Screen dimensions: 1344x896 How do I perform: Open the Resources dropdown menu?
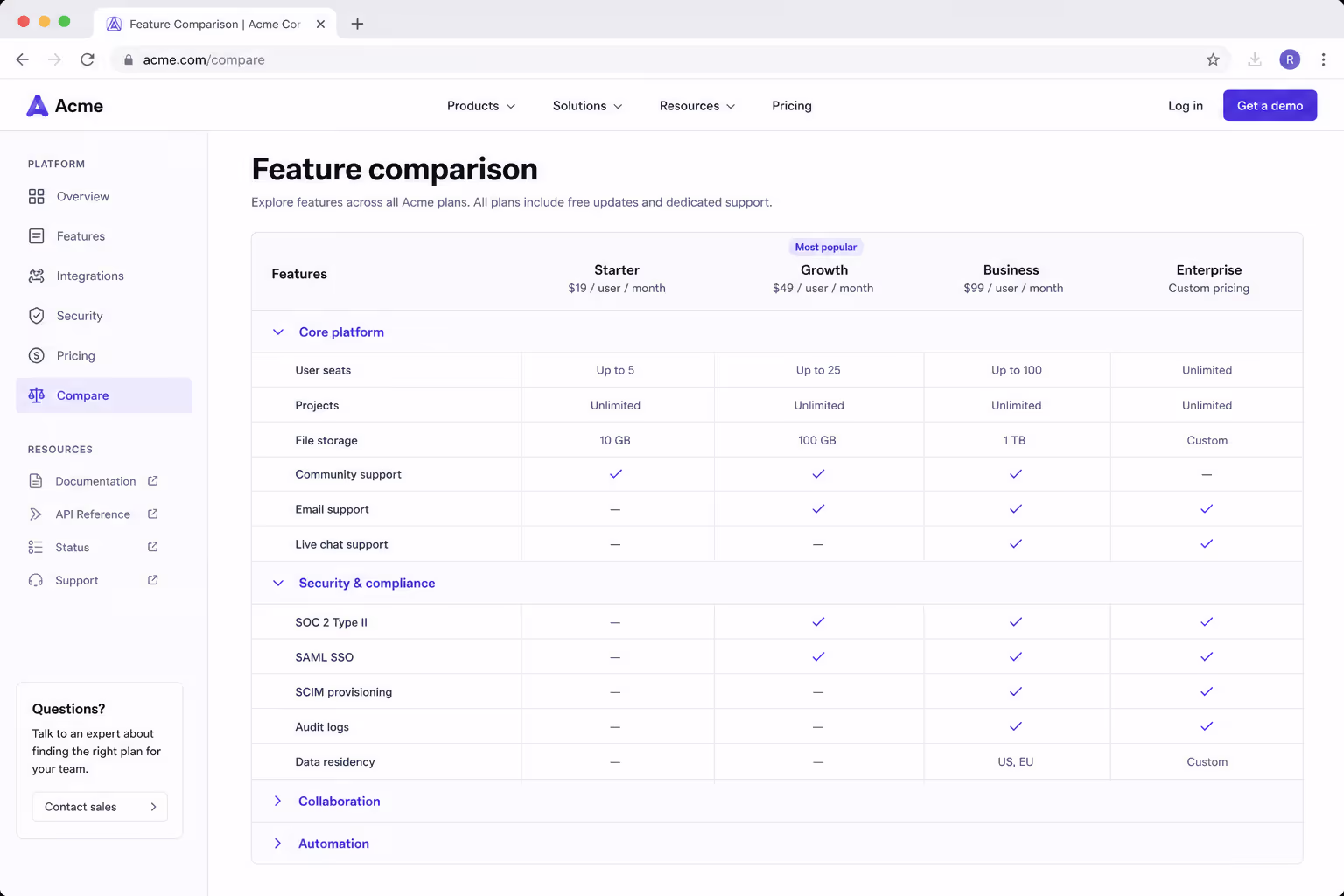697,106
